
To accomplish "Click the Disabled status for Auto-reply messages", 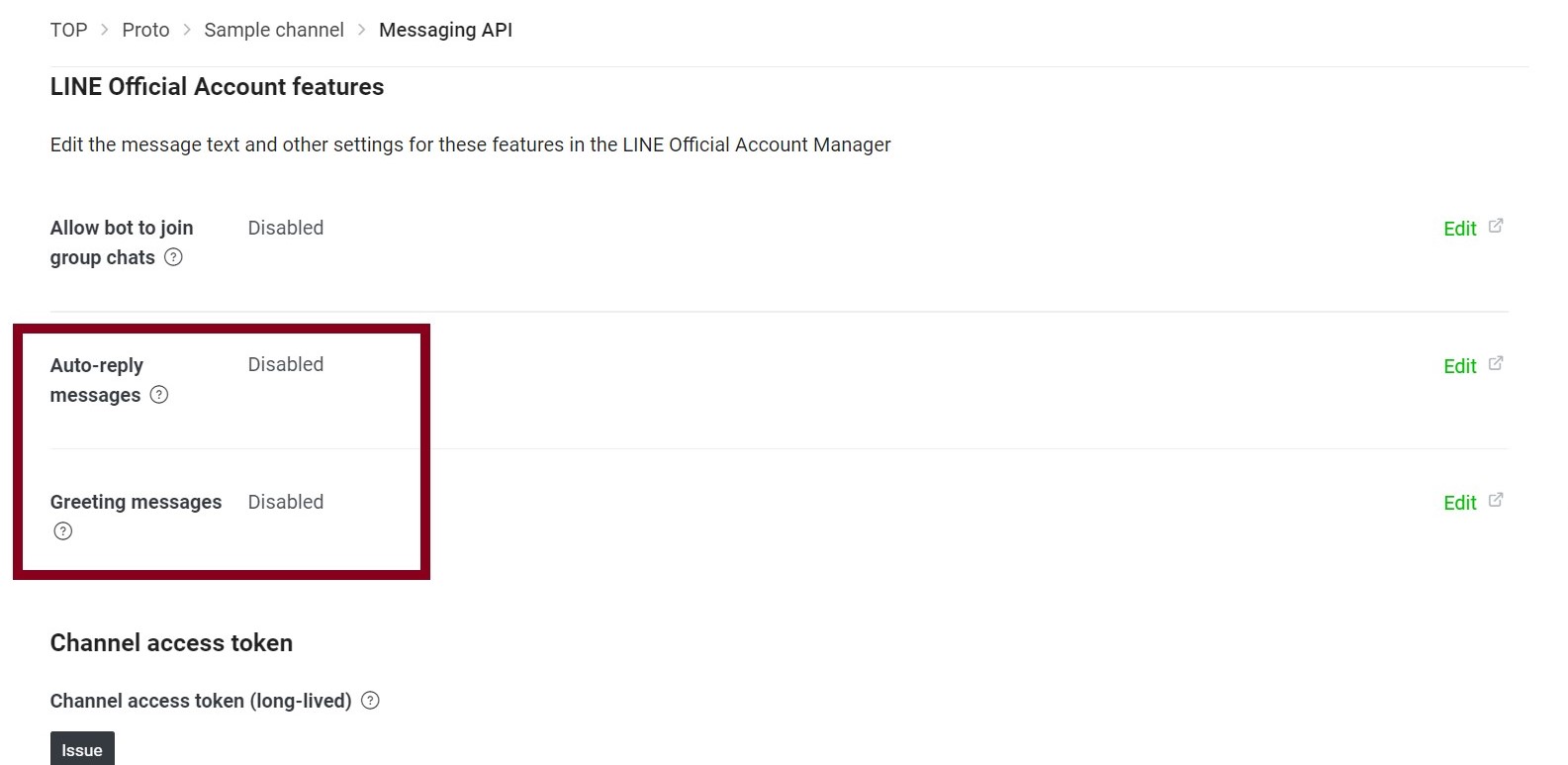I will (x=285, y=364).
